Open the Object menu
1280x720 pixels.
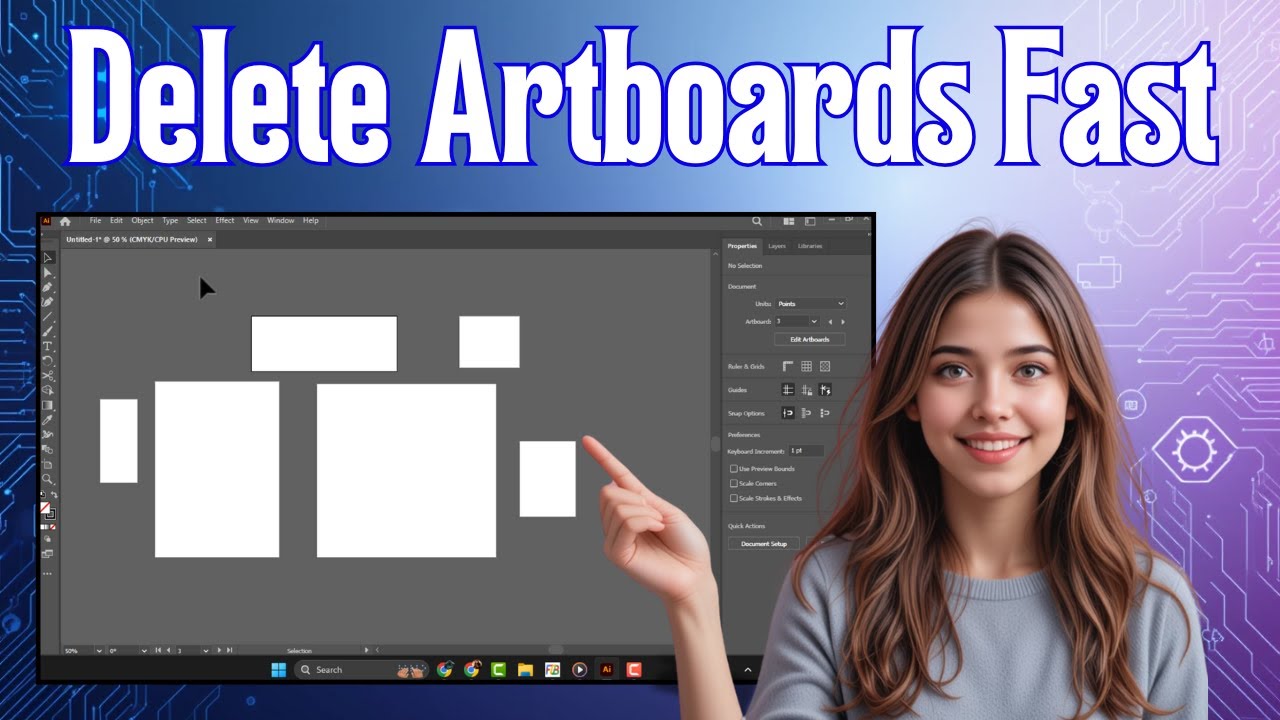[142, 221]
